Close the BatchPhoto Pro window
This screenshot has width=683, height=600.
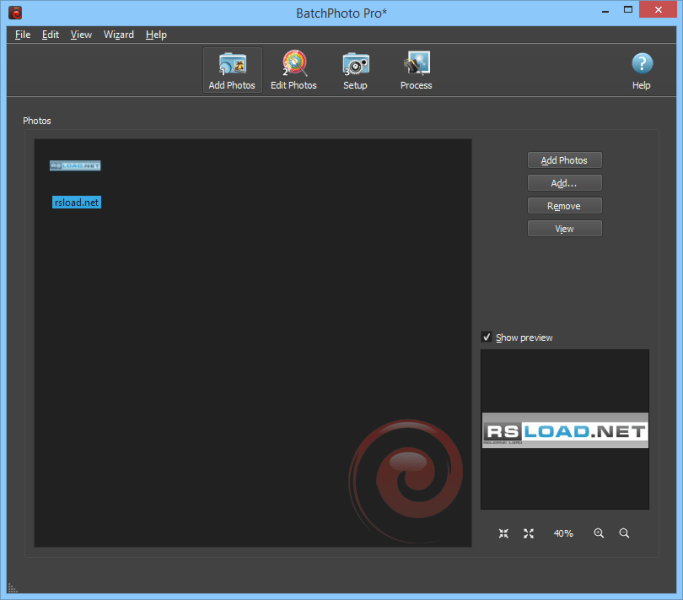click(x=658, y=10)
